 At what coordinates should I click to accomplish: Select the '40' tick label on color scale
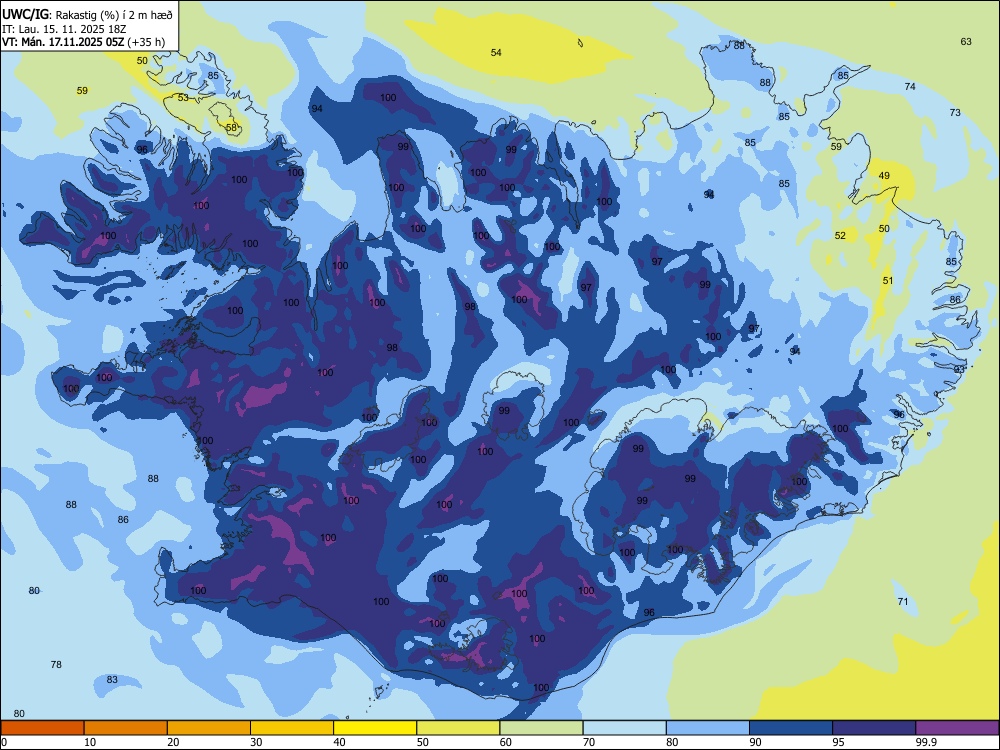[x=340, y=742]
